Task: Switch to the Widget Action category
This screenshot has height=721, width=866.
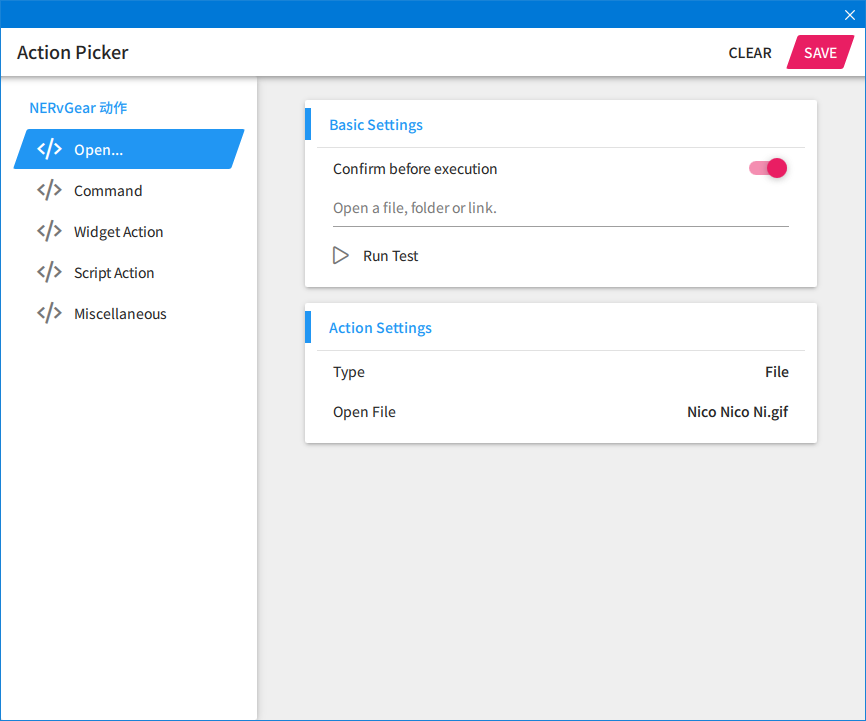Action: tap(118, 232)
